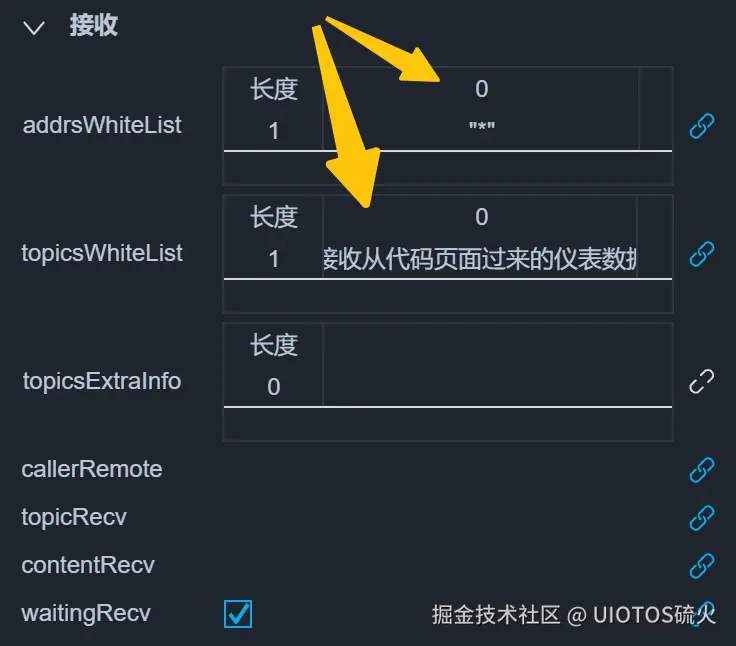Screen dimensions: 736x646
Task: Click the link icon beside addrsWhiteList
Action: click(x=702, y=126)
